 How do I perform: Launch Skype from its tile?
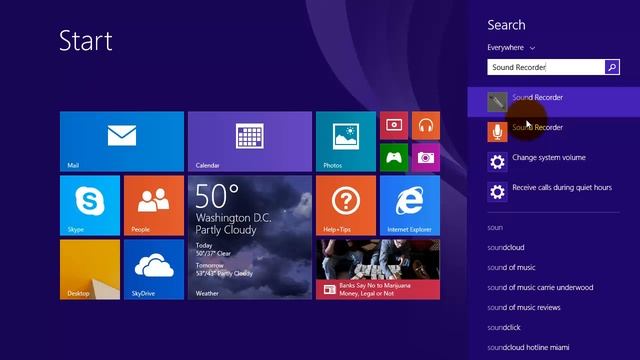[x=90, y=205]
